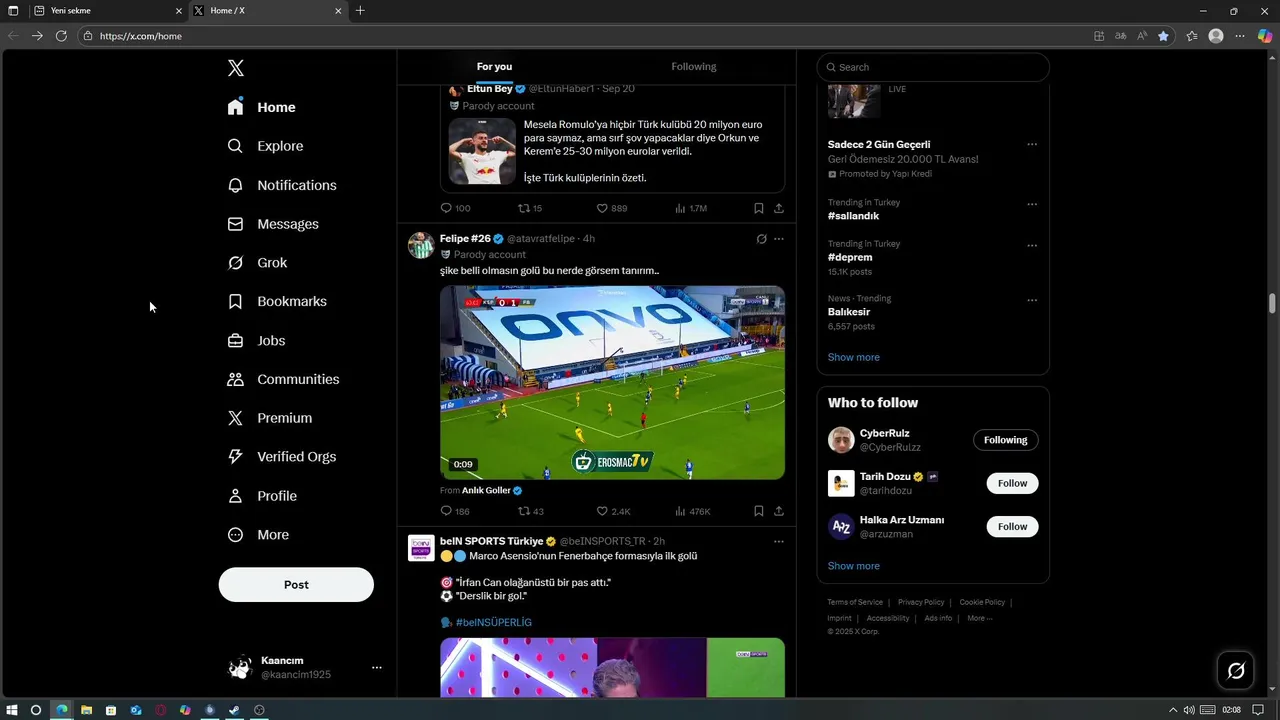Open more options for Yapı Kredi ad
This screenshot has width=1280, height=720.
(1032, 144)
